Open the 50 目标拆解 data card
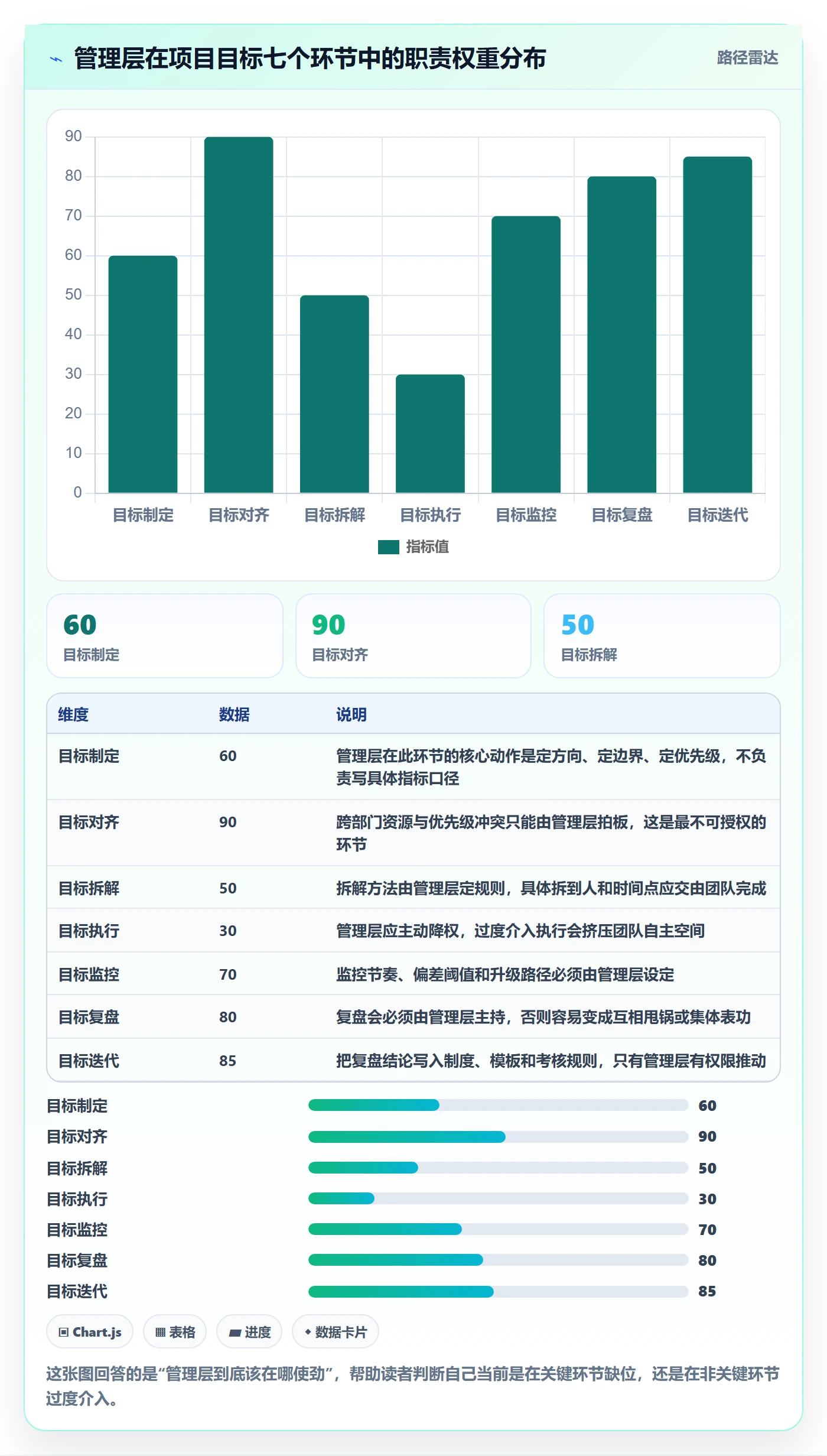The width and height of the screenshot is (827, 1456). pos(662,636)
